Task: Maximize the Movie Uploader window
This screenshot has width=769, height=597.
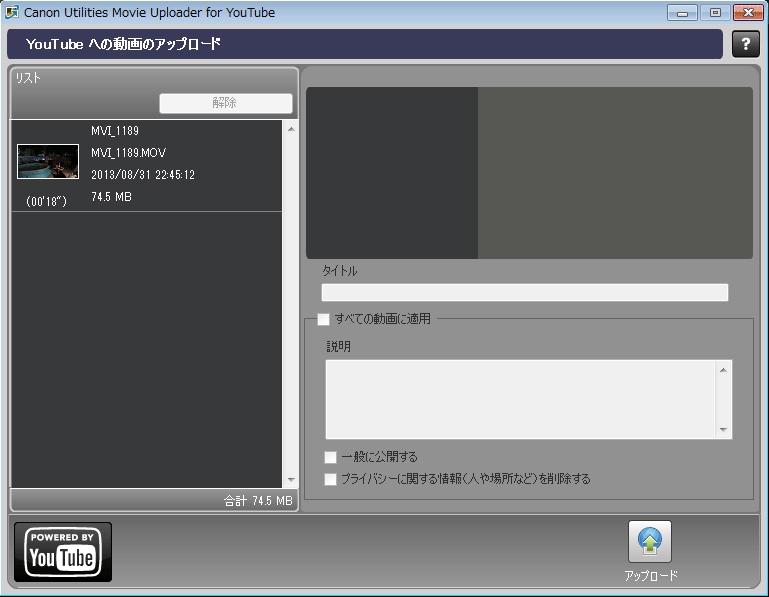Action: pyautogui.click(x=715, y=13)
